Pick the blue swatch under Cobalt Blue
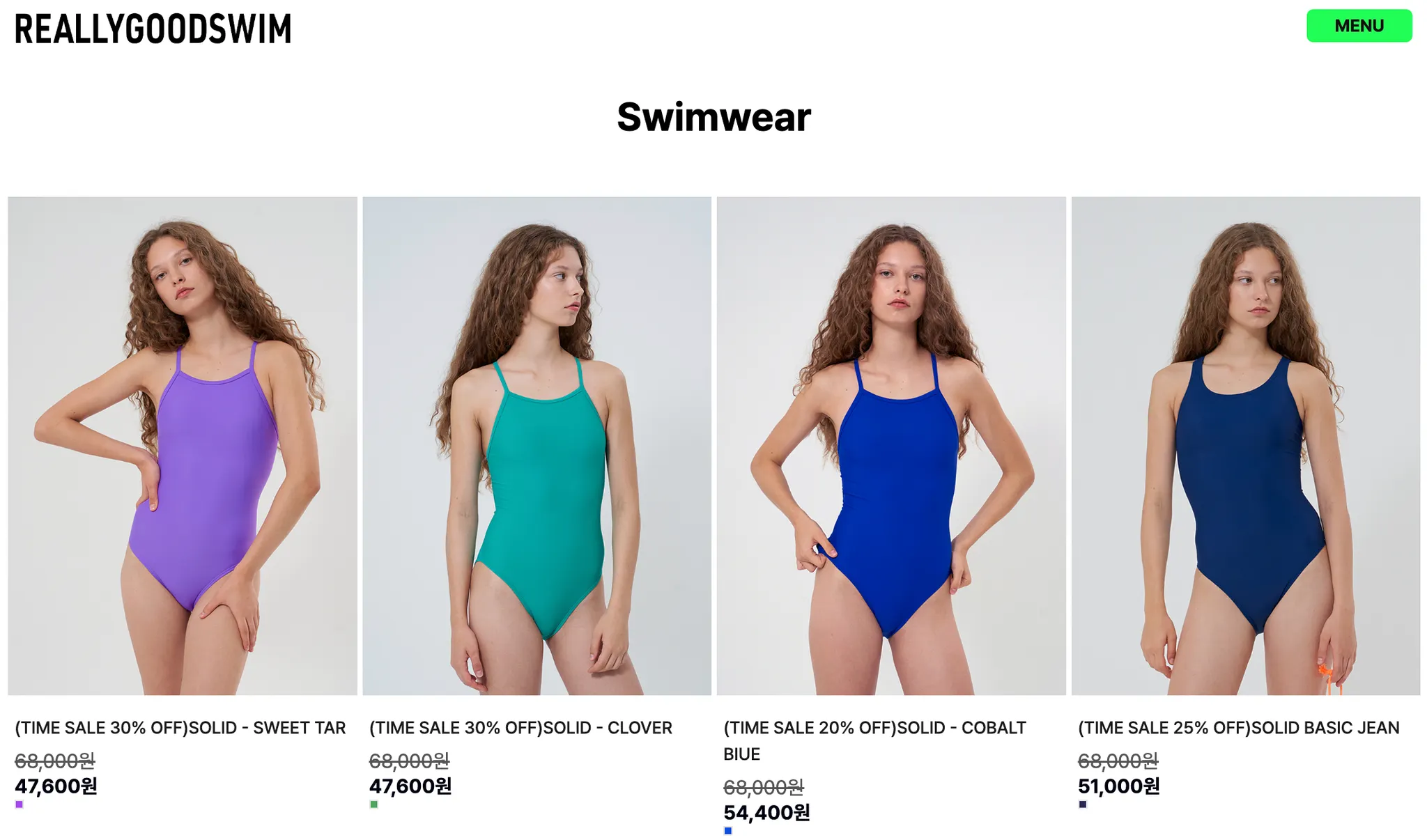Screen dimensions: 1427x840 pyautogui.click(x=728, y=831)
